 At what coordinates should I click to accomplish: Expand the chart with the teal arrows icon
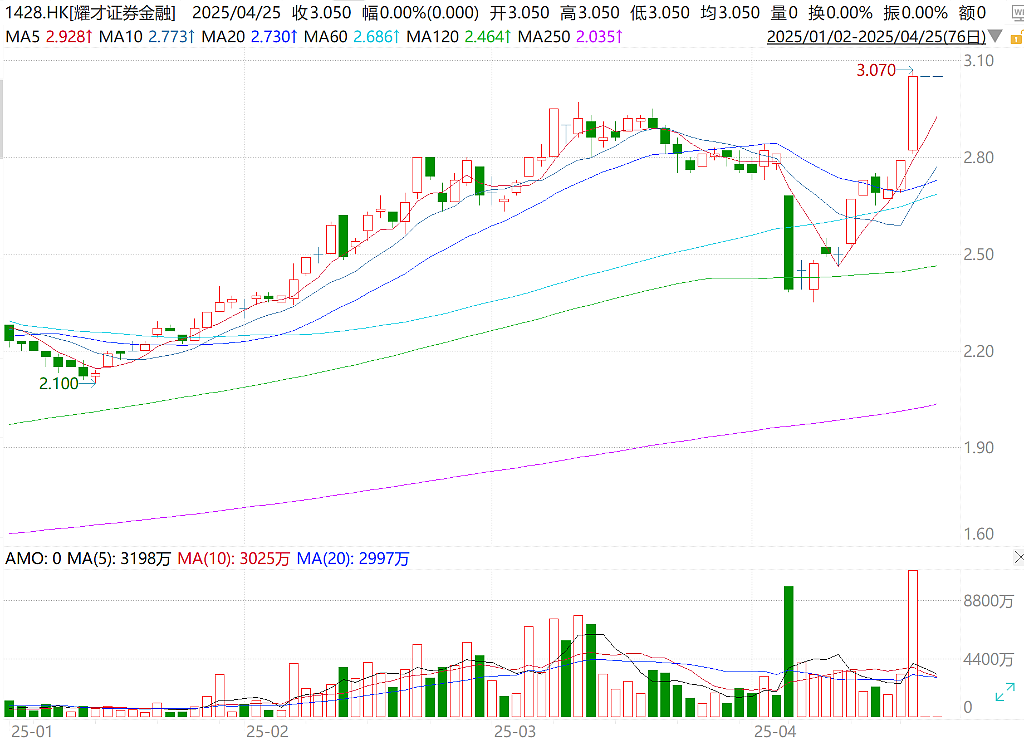click(1005, 692)
